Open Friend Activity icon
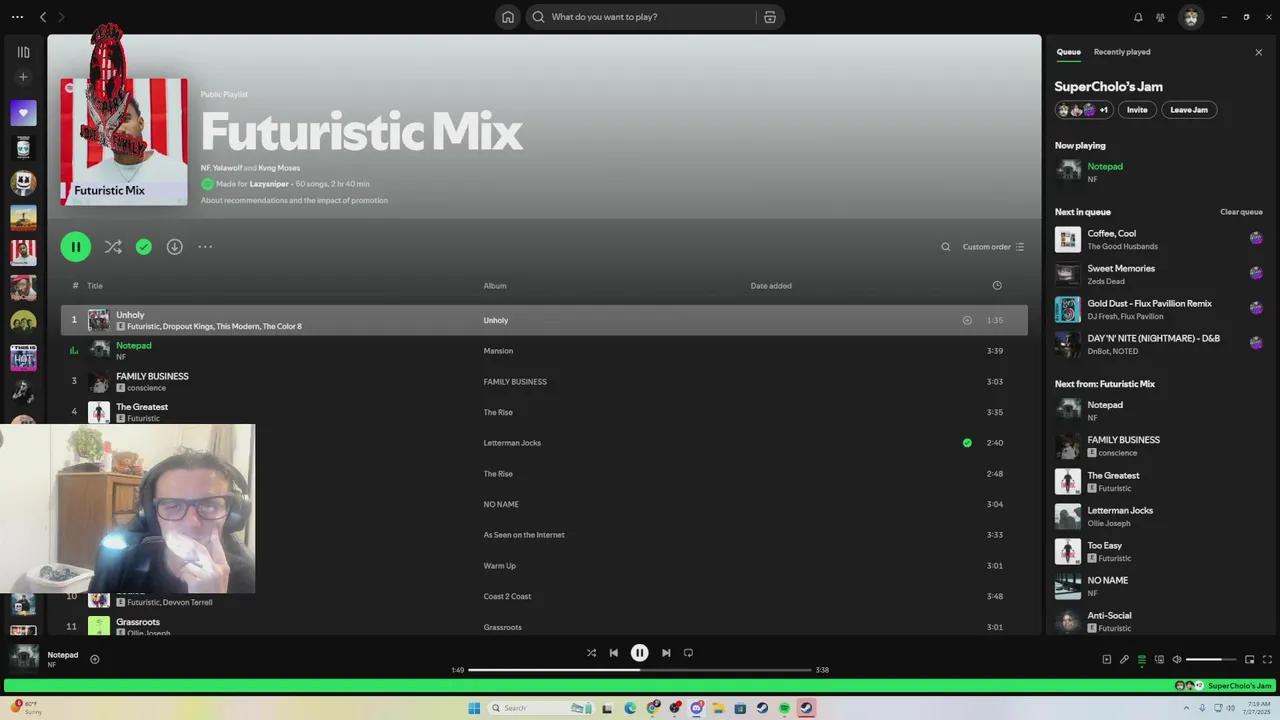Screen dimensions: 1280x720 [1160, 17]
